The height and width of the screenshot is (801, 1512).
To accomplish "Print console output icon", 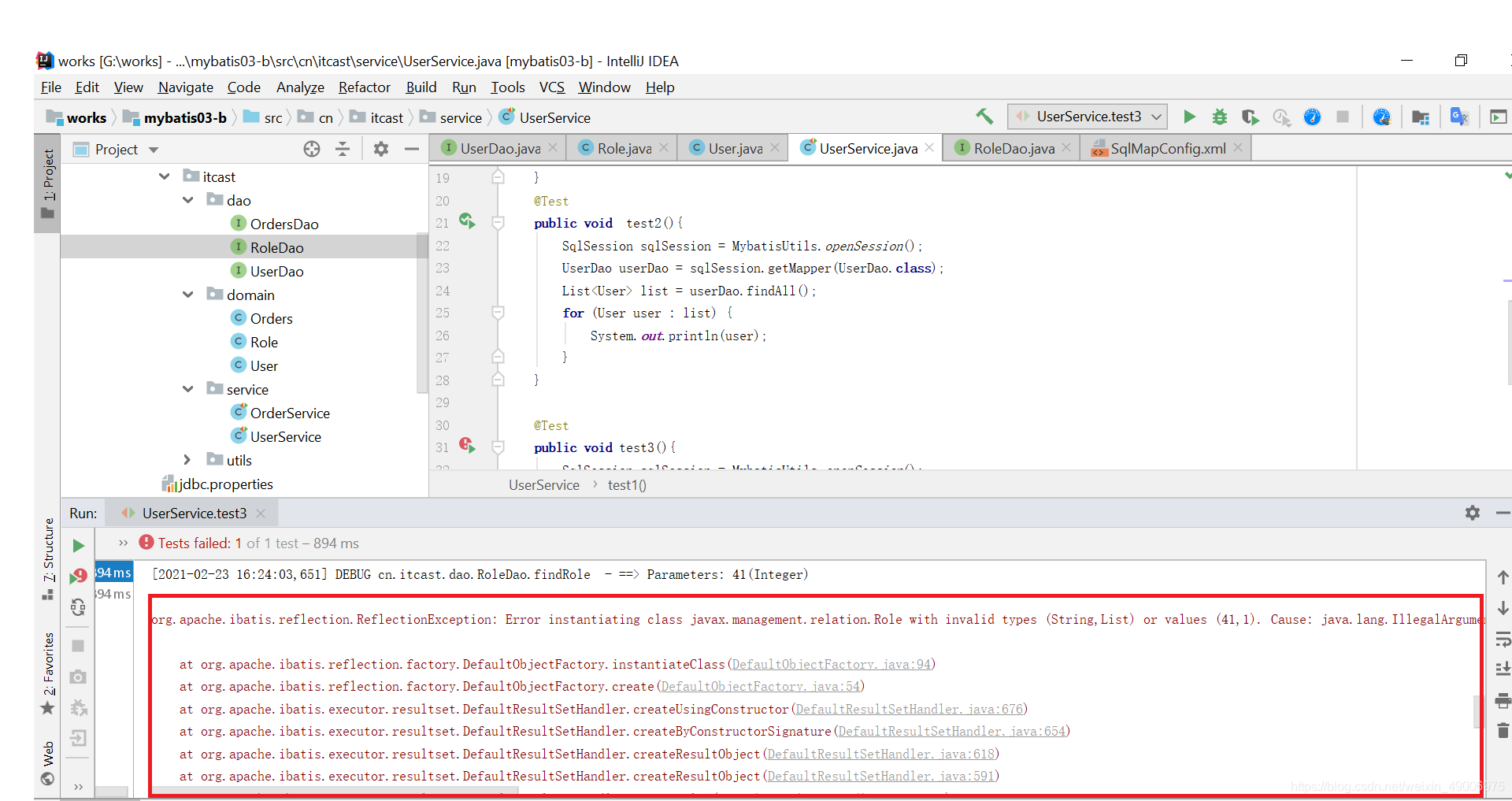I will [x=1503, y=700].
